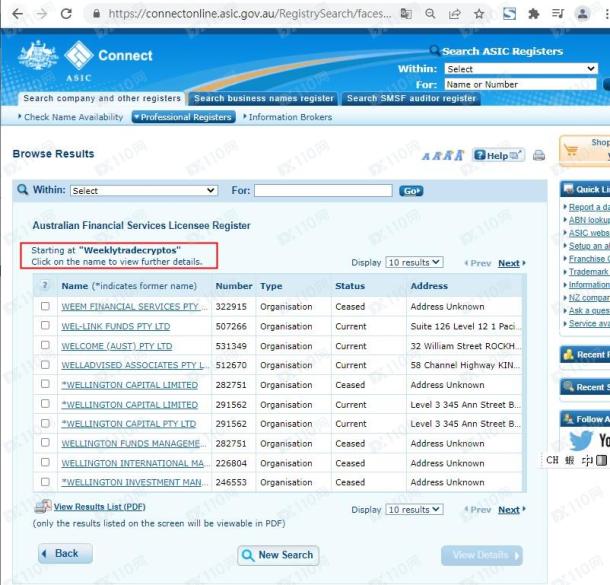610x585 pixels.
Task: Click the blue S extension icon
Action: (x=509, y=14)
